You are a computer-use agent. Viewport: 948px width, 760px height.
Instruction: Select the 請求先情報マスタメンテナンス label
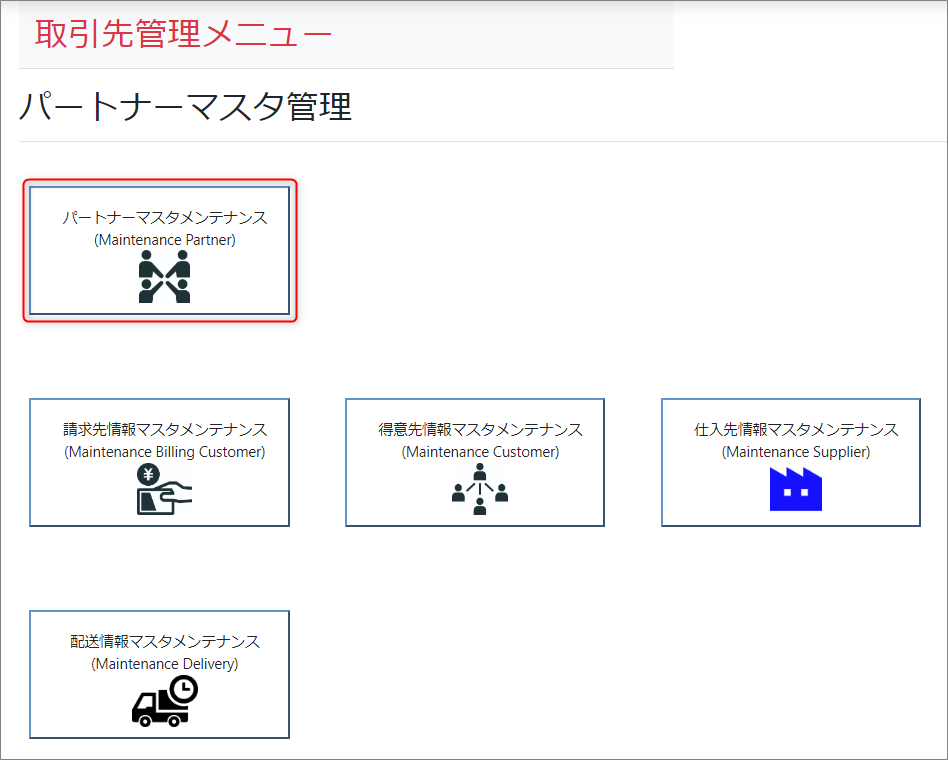point(165,430)
